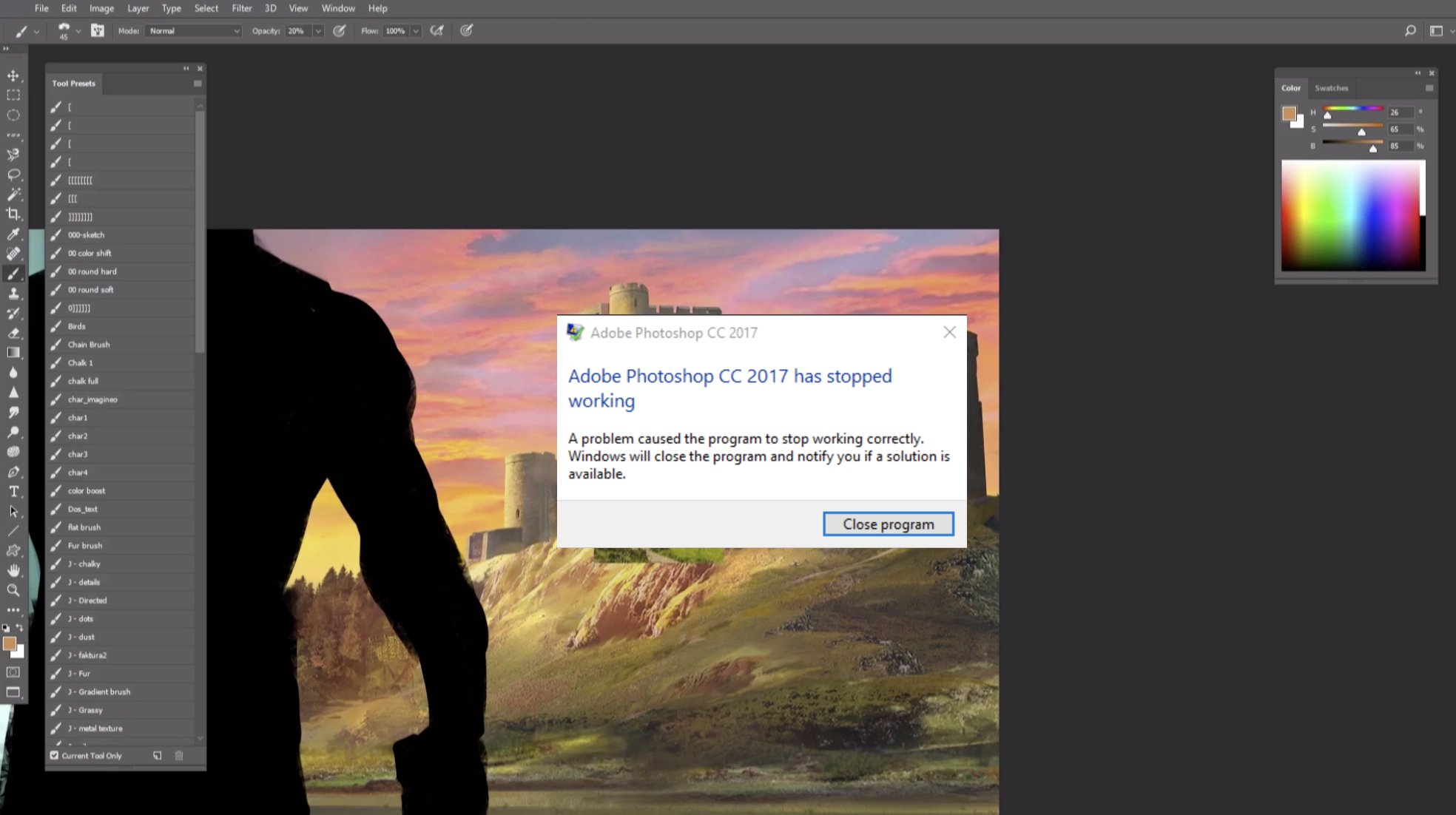1456x815 pixels.
Task: Select the Eraser tool
Action: 13,333
